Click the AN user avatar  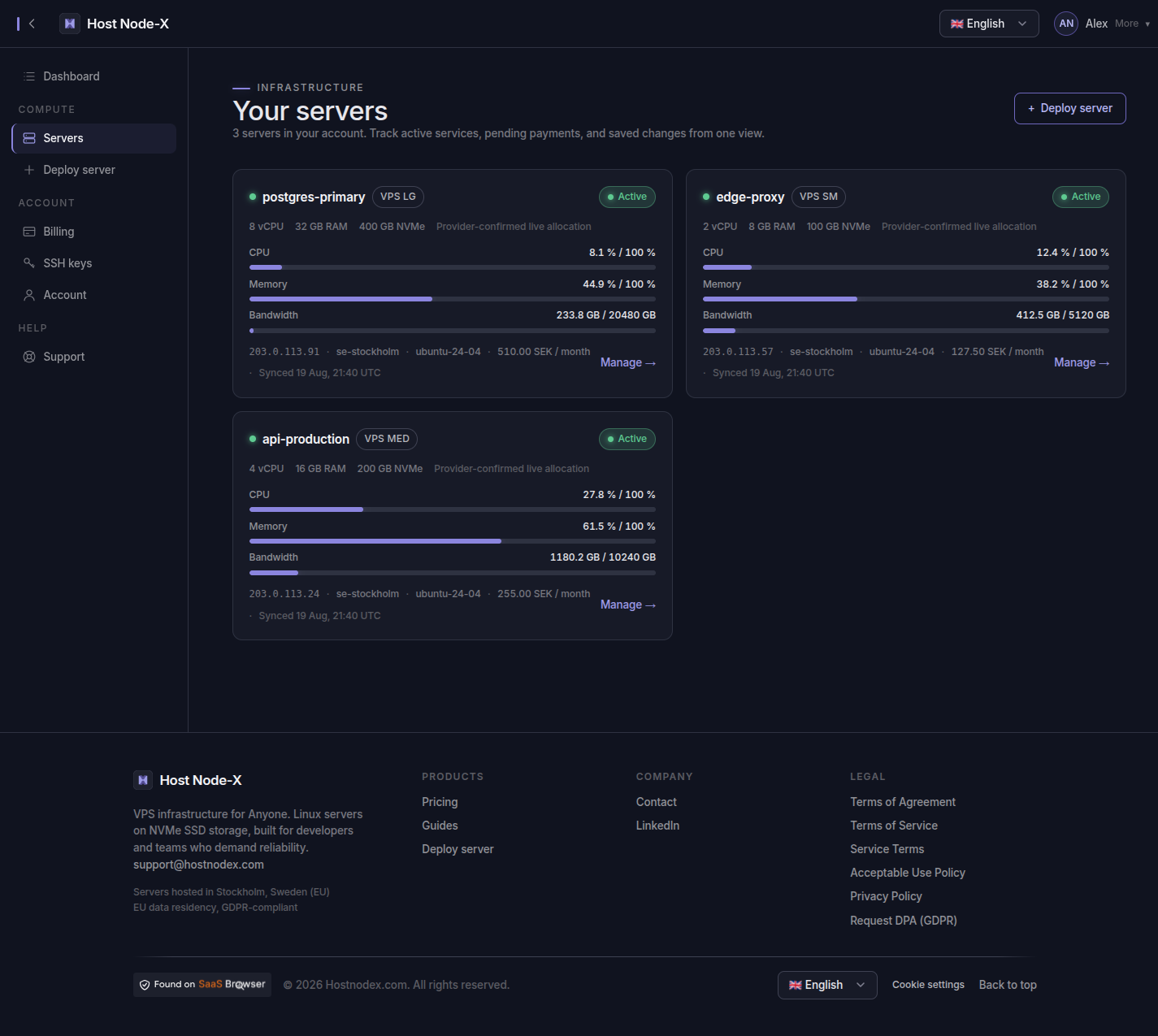1066,24
